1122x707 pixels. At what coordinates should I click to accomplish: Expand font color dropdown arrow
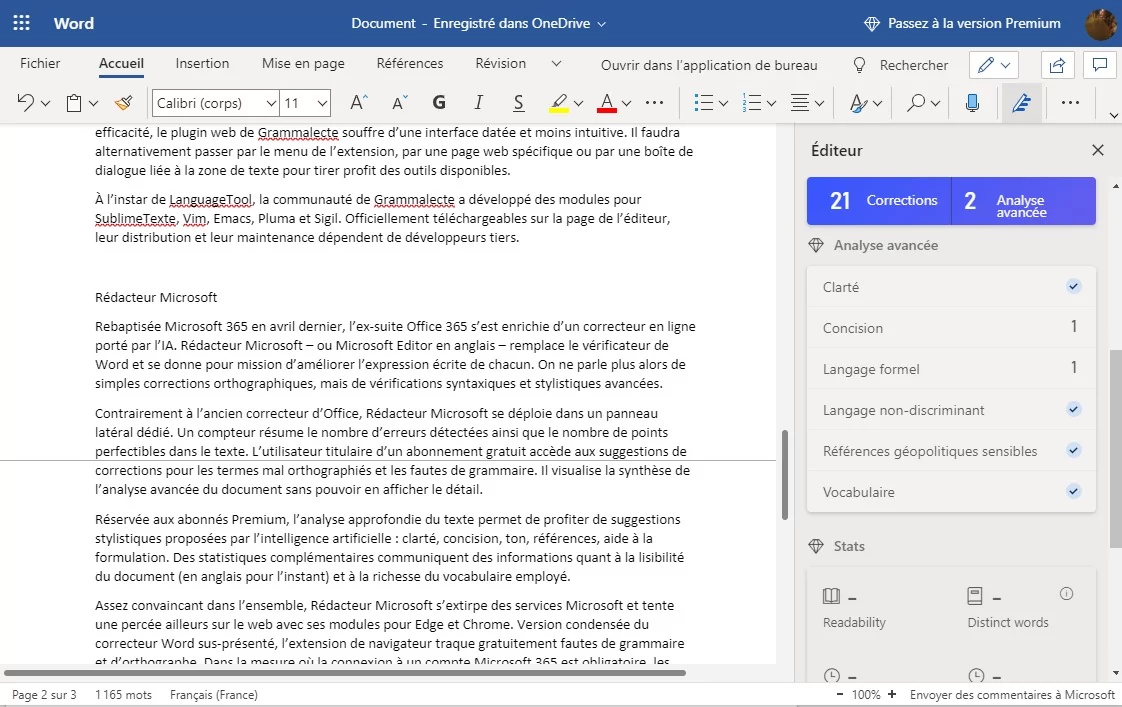click(626, 104)
